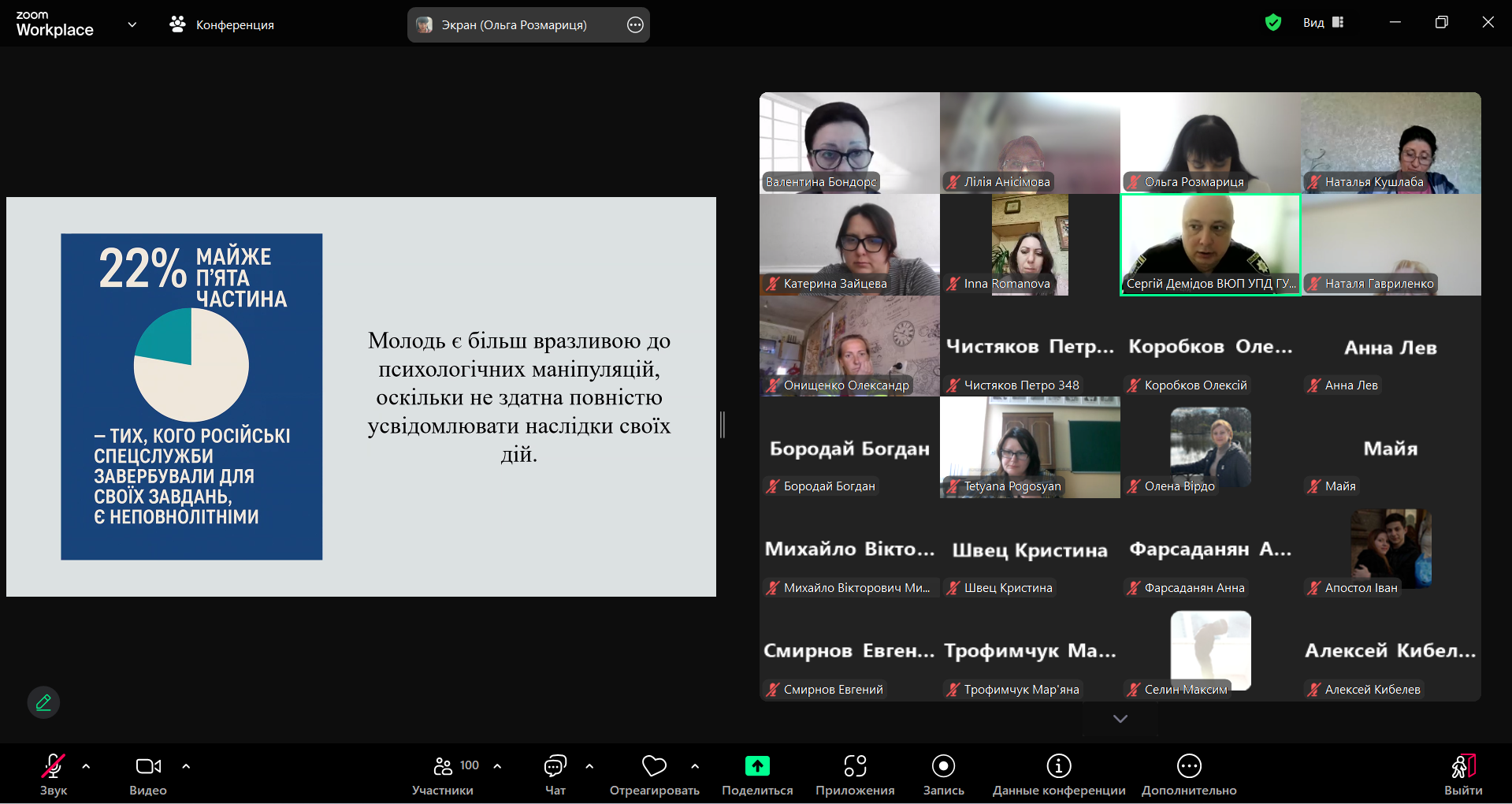Viewport: 1512px width, 804px height.
Task: Click Смирнов Евгений participant tile
Action: (849, 650)
